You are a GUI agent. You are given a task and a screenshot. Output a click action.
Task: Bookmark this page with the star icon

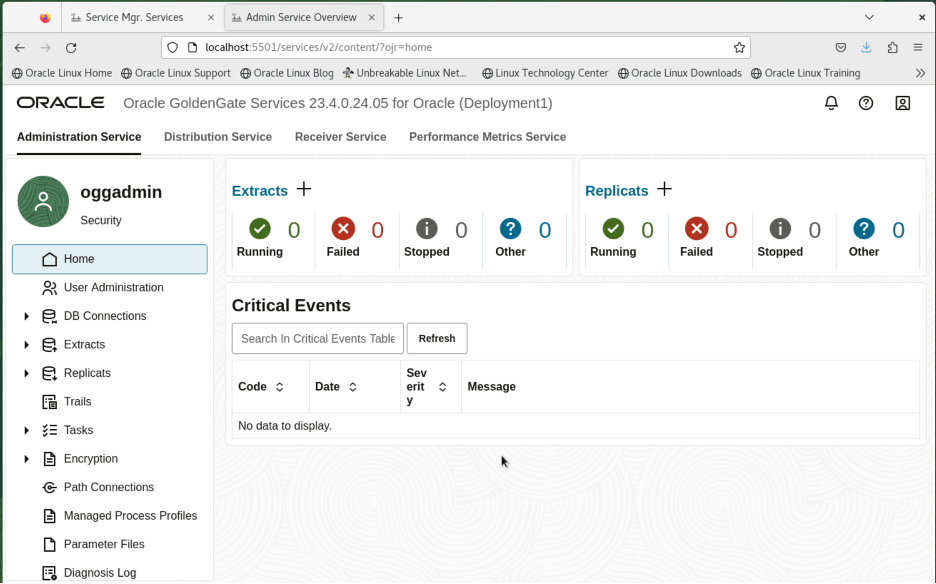pyautogui.click(x=739, y=48)
